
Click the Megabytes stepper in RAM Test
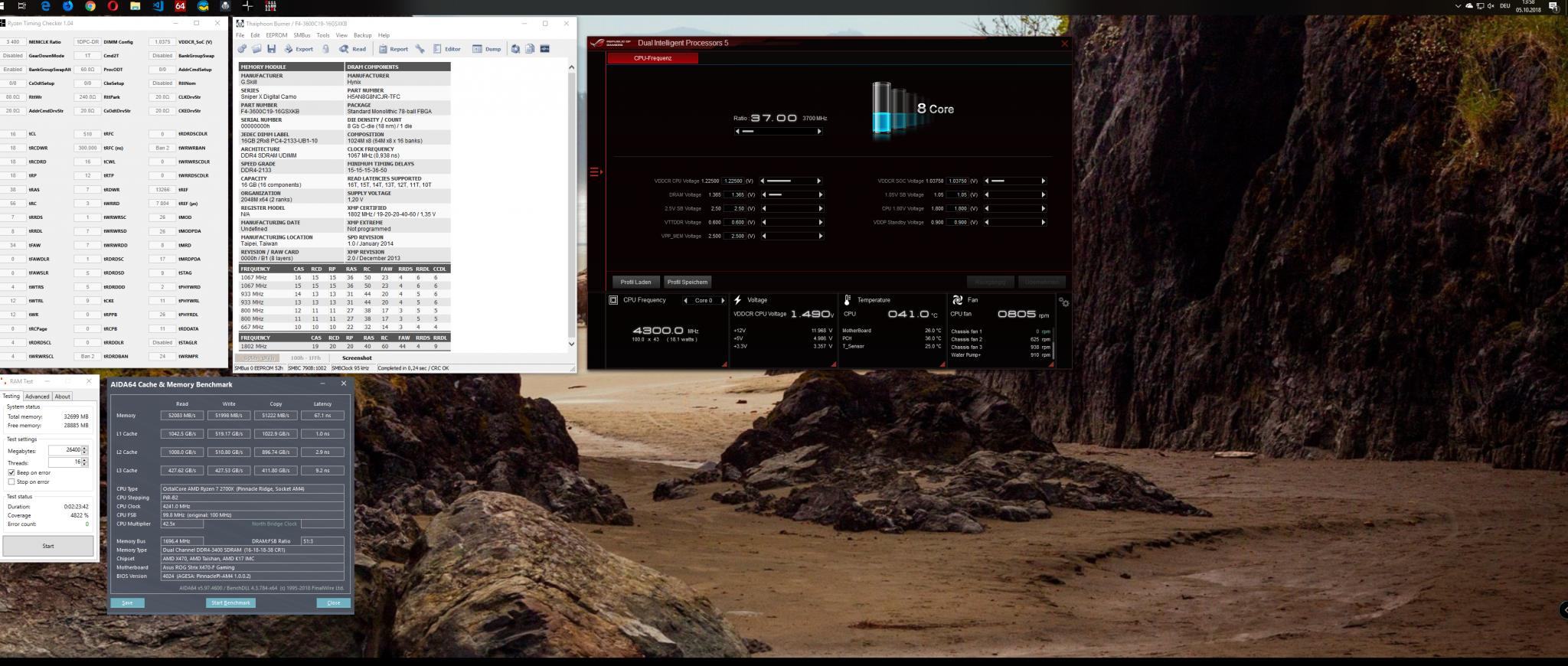coord(85,450)
